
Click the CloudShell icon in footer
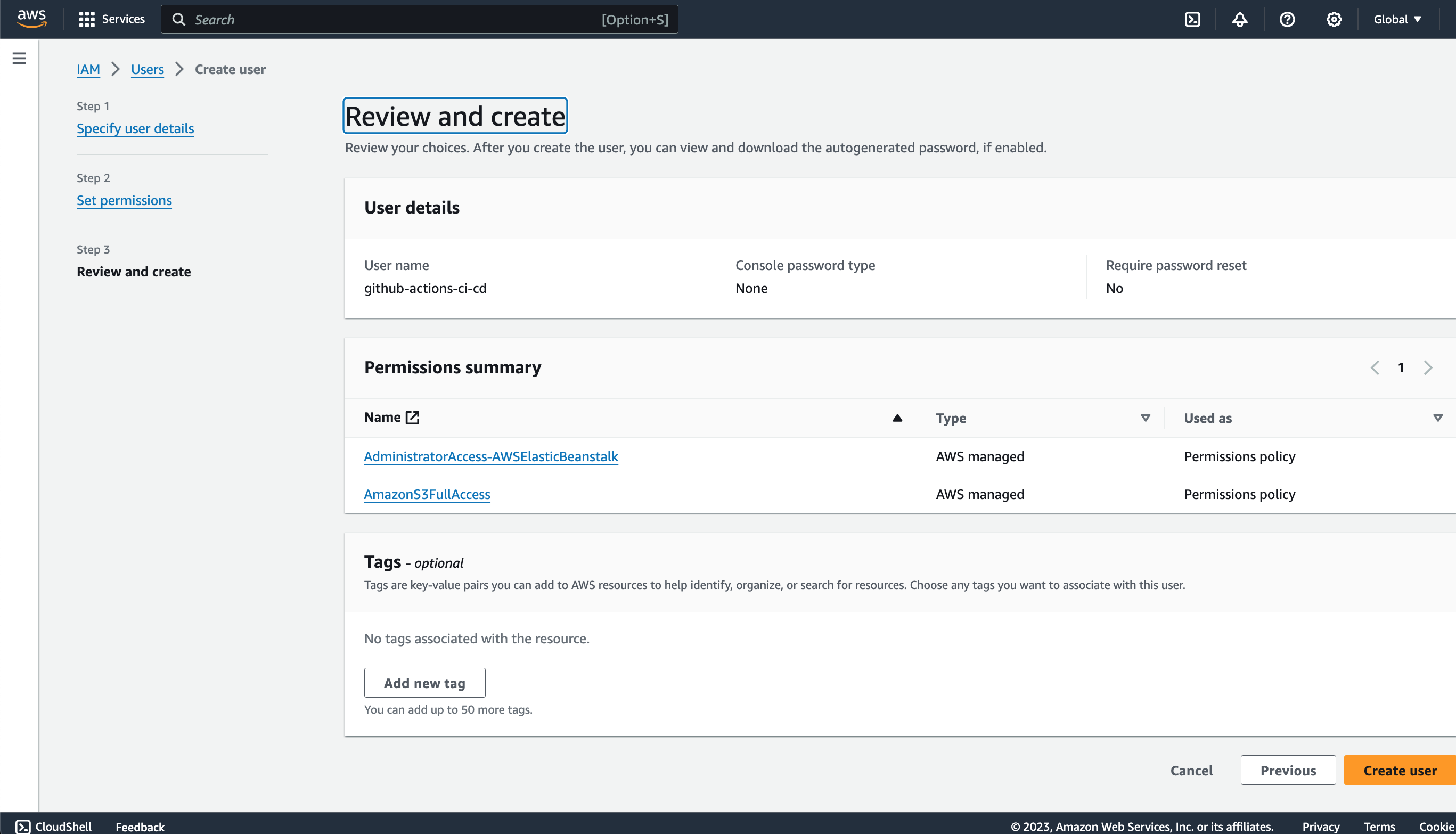(23, 827)
